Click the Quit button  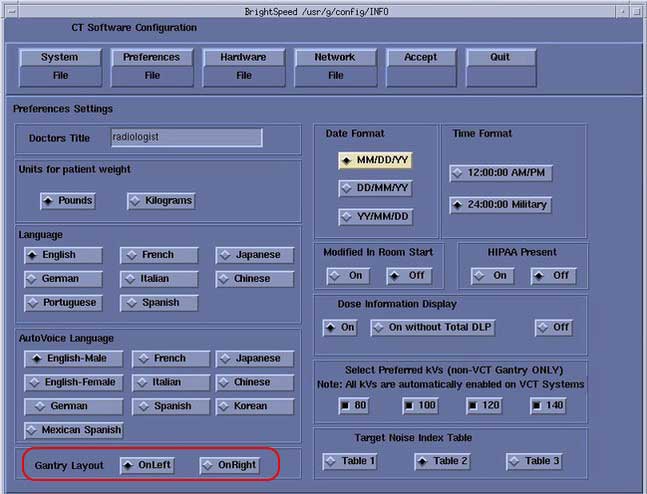[500, 58]
